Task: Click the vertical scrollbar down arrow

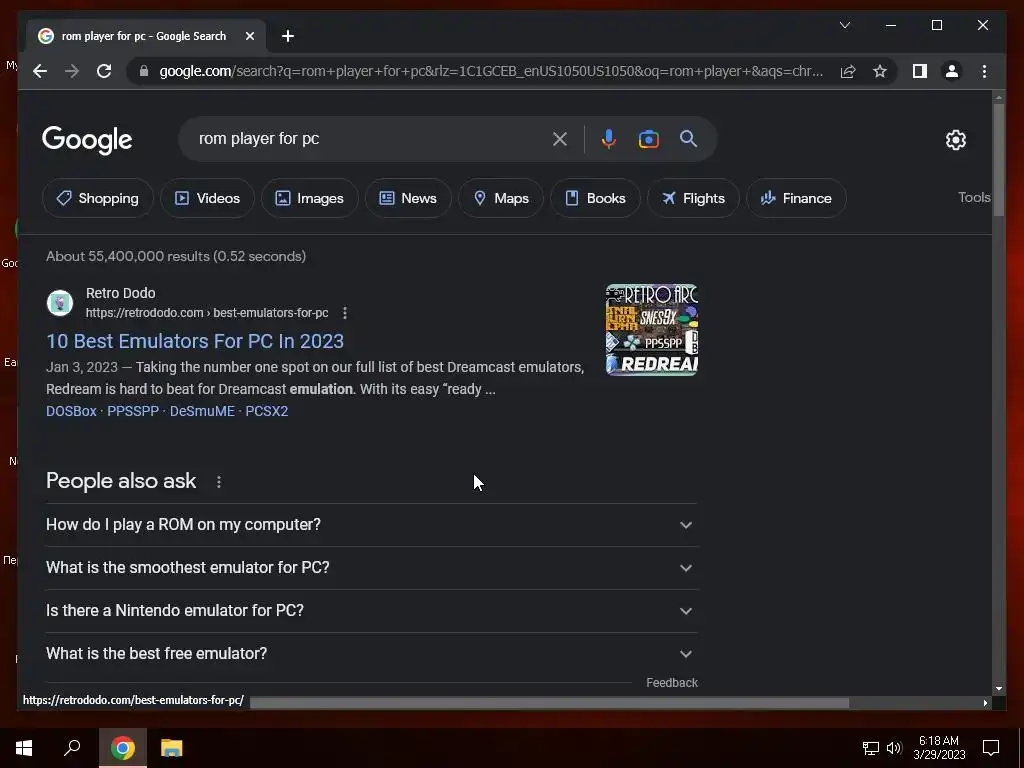Action: pos(999,688)
